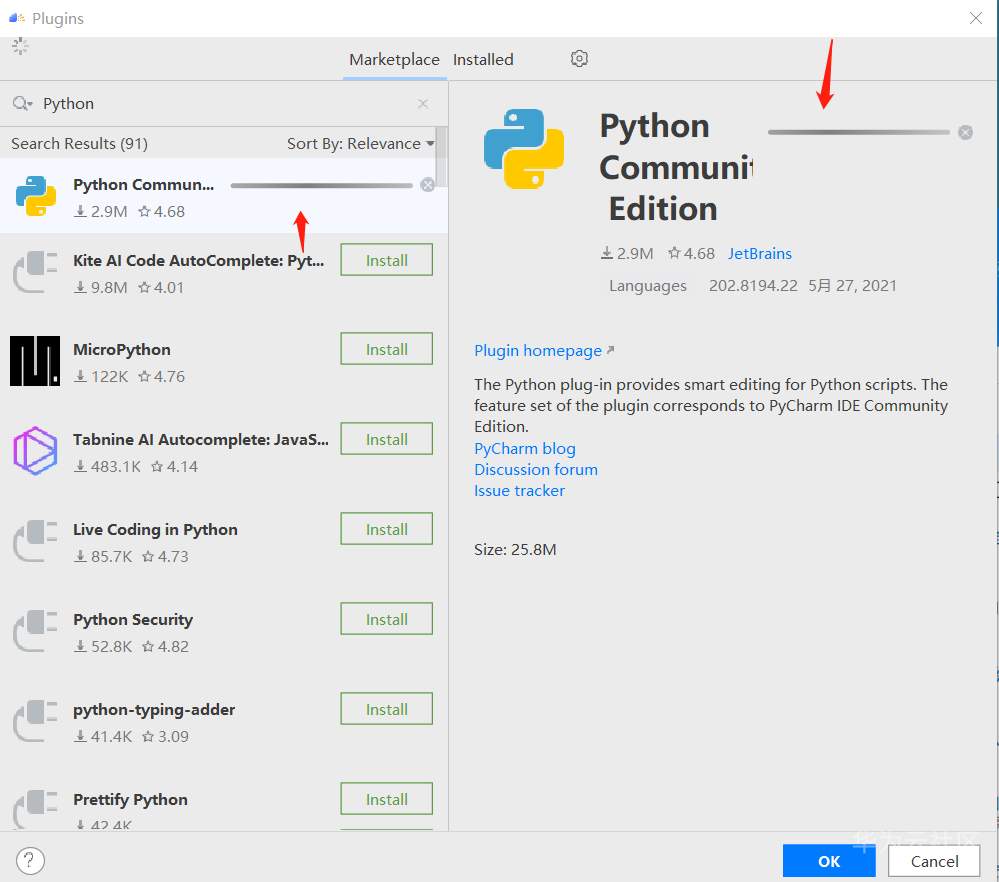999x882 pixels.
Task: Open the help question mark button
Action: (30, 861)
